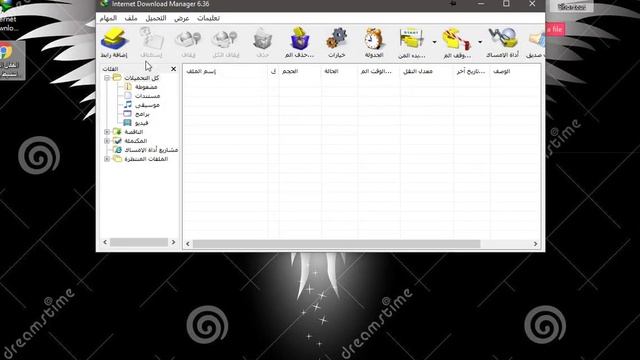Click the Start Queue folder icon
This screenshot has height=360, width=640.
(x=411, y=39)
